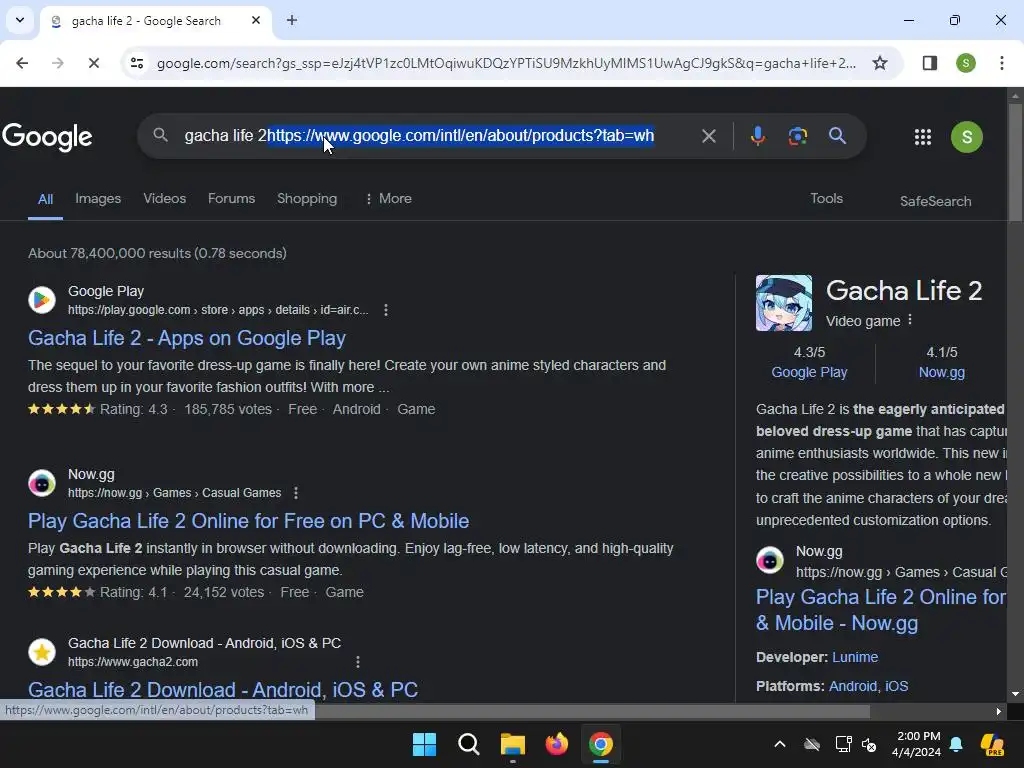This screenshot has height=768, width=1024.
Task: Open options for gacha2.com result
Action: pyautogui.click(x=358, y=662)
